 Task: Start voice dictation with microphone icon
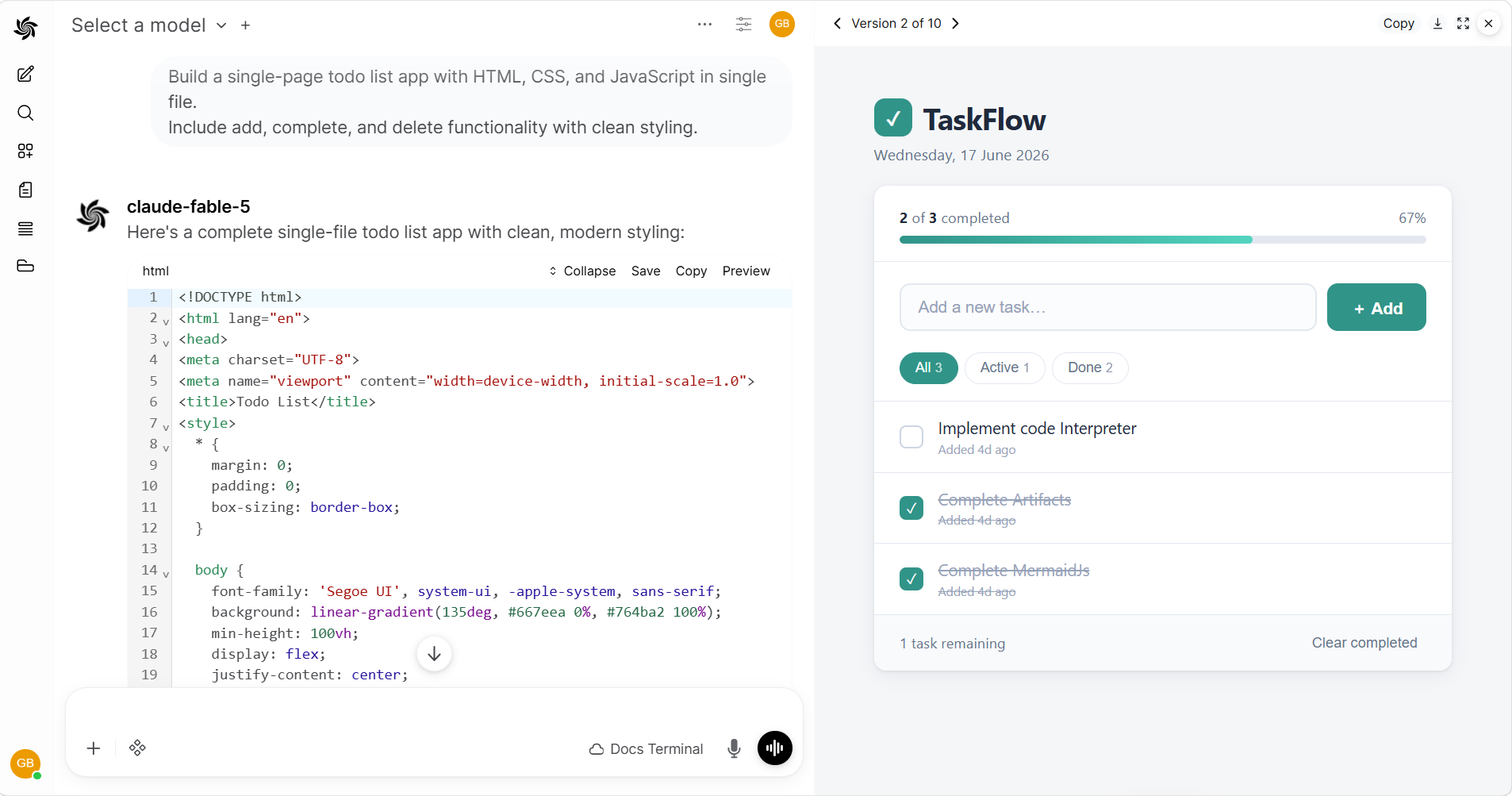coord(734,748)
